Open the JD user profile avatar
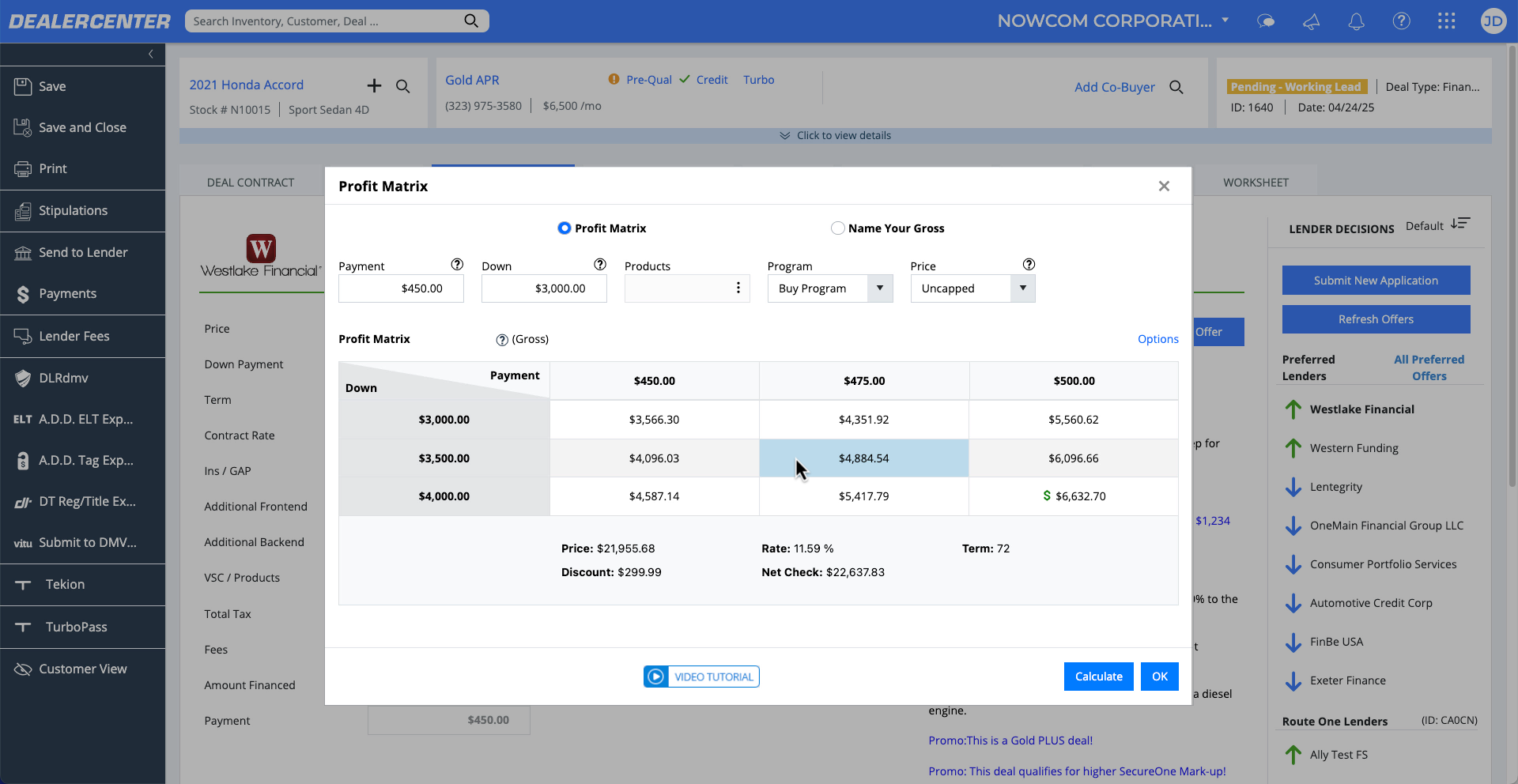1518x784 pixels. pos(1493,21)
